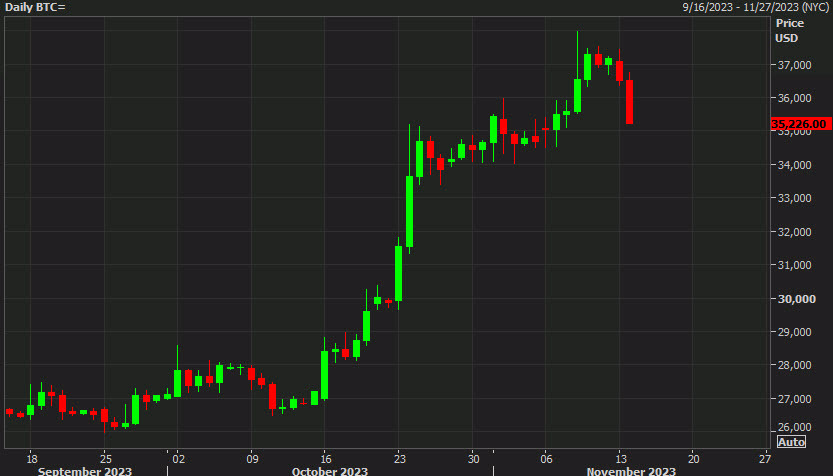This screenshot has height=476, width=833.
Task: Click the 20 date label on time axis
Action: tap(693, 458)
